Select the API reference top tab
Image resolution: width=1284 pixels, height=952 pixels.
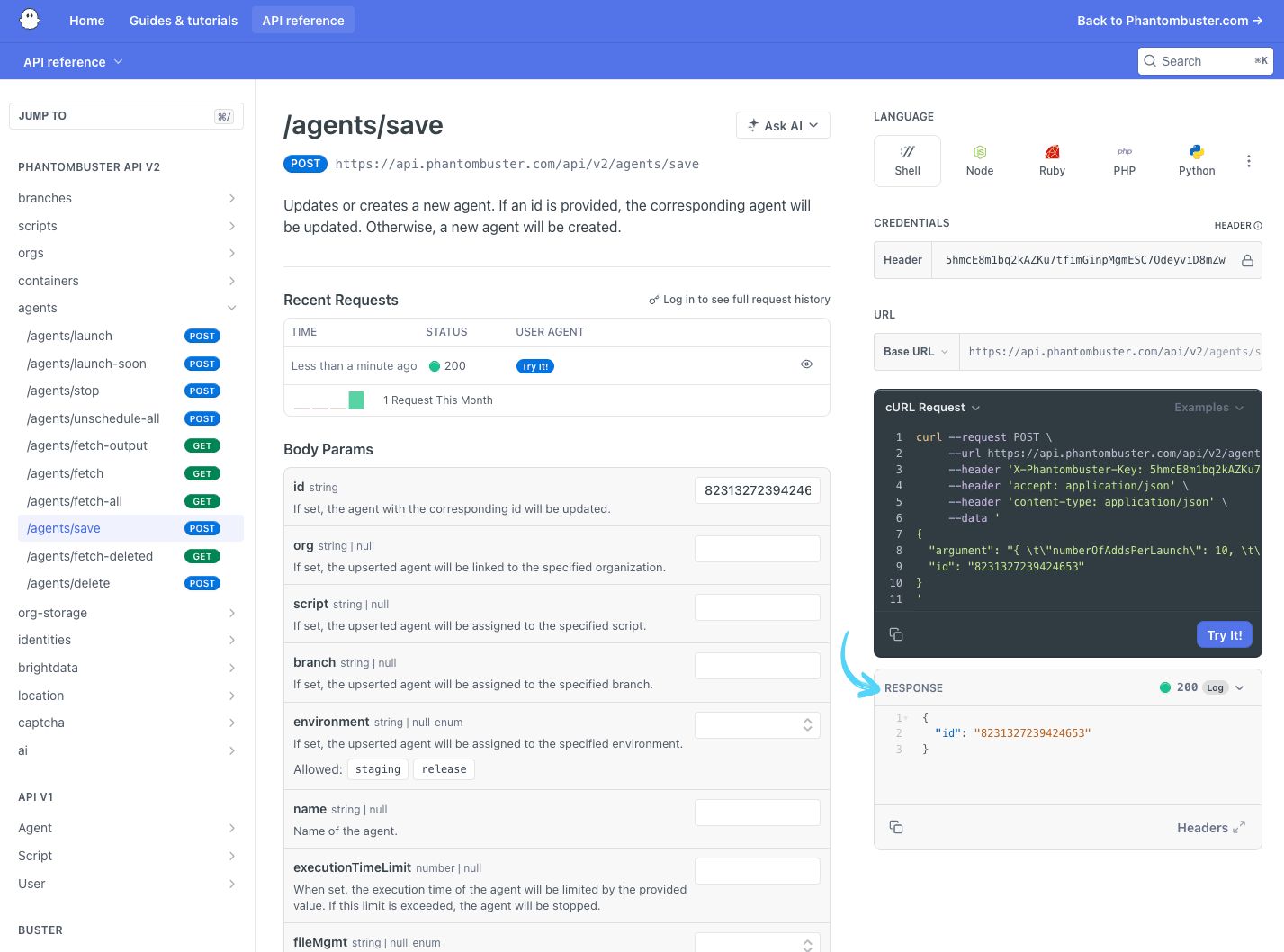coord(303,21)
